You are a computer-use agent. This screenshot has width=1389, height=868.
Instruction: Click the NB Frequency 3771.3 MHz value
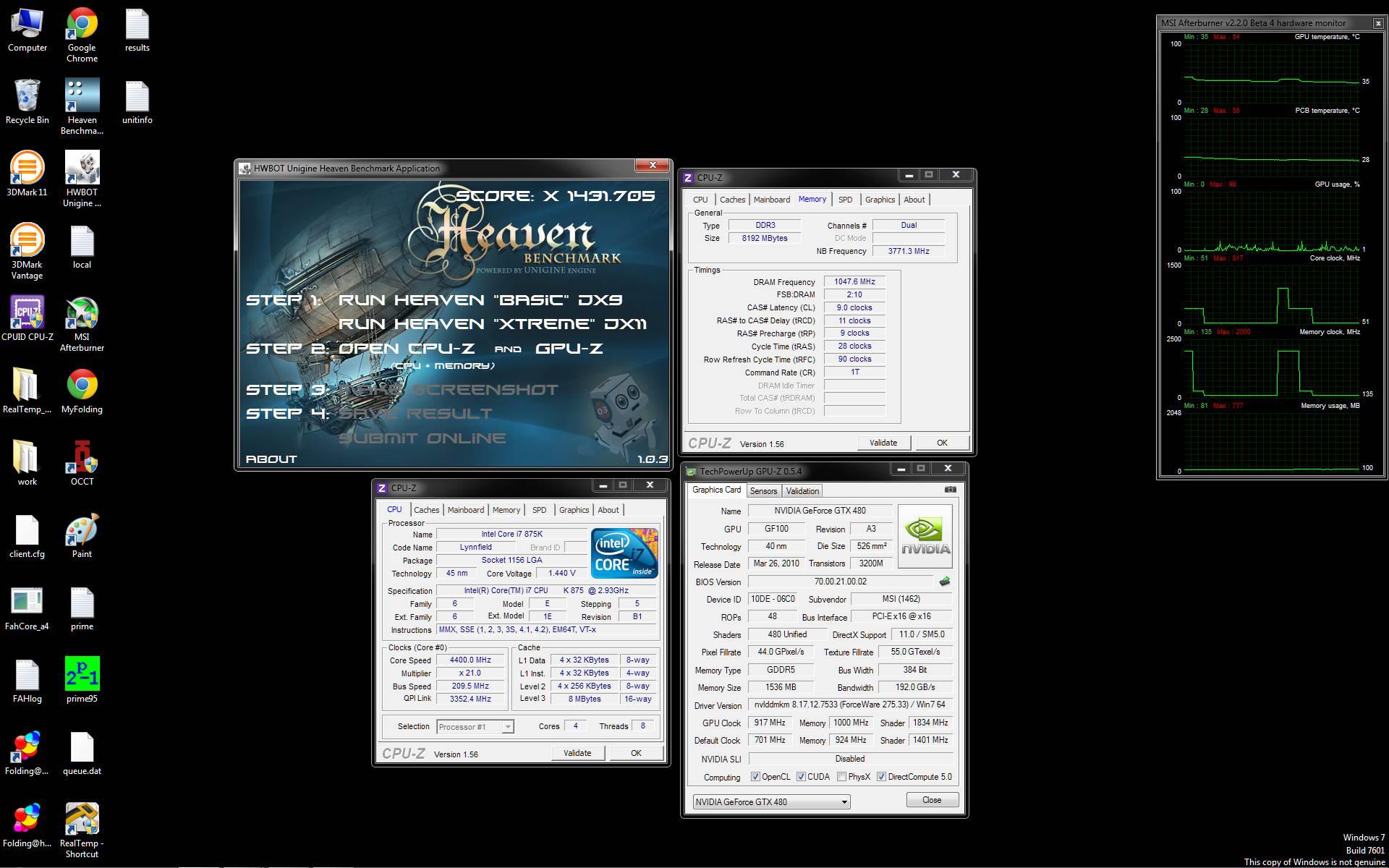909,251
